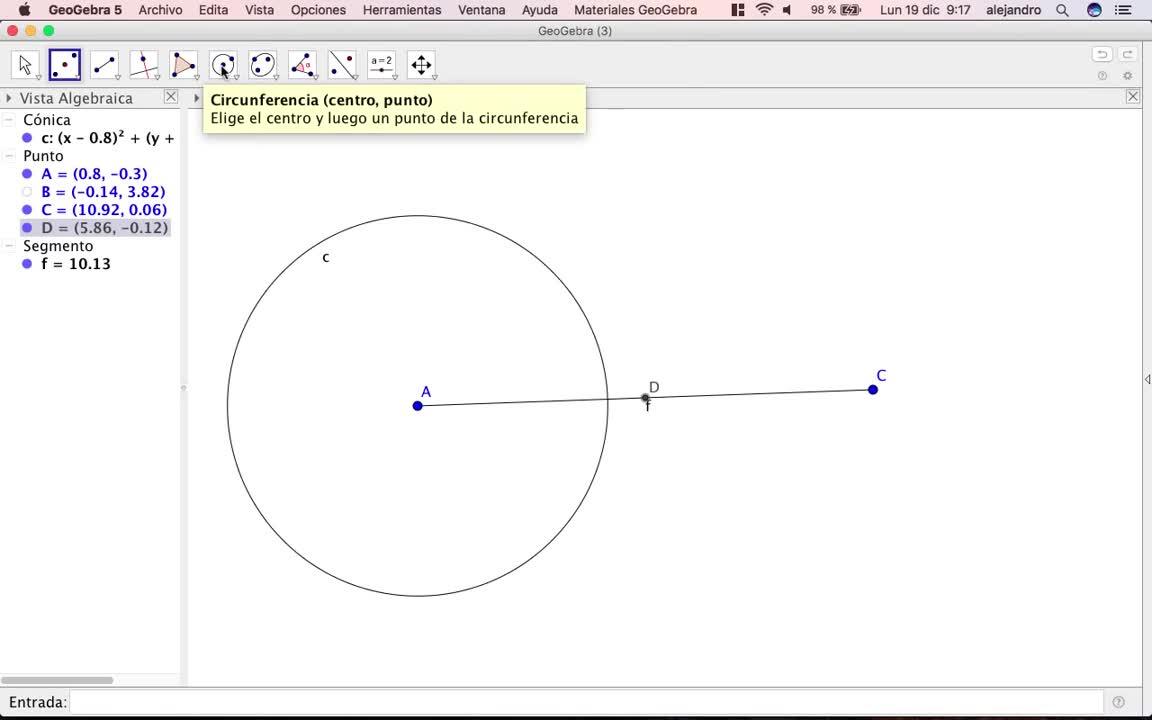
Task: Open the GeoGebra 5 application menu
Action: point(85,10)
